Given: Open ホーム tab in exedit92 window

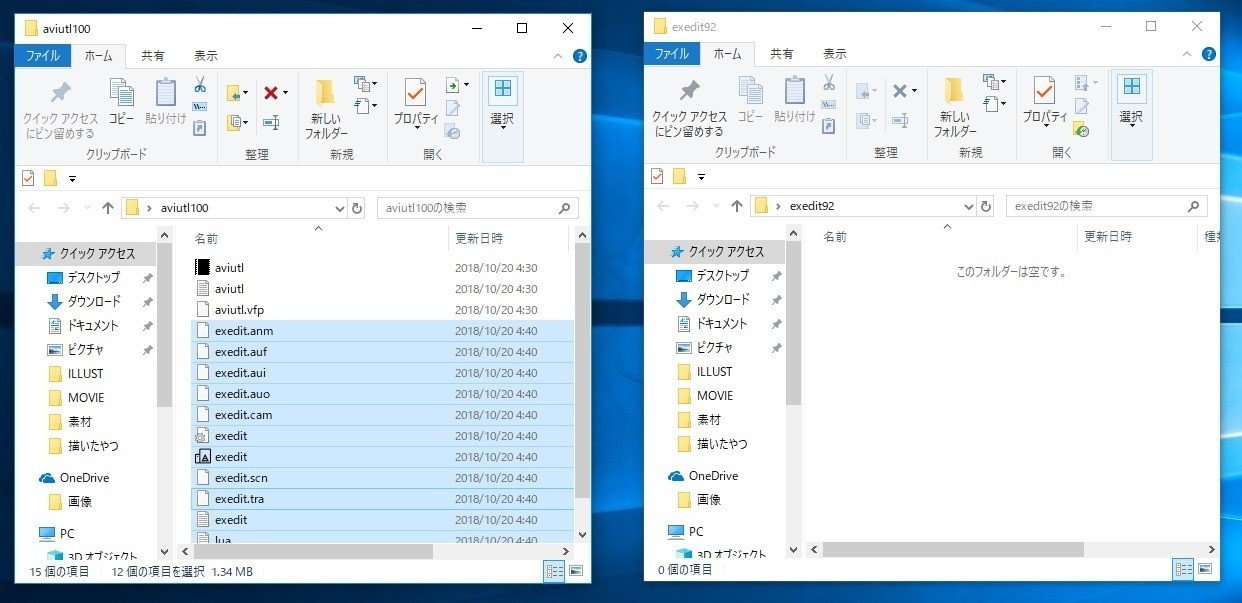Looking at the screenshot, I should point(727,54).
